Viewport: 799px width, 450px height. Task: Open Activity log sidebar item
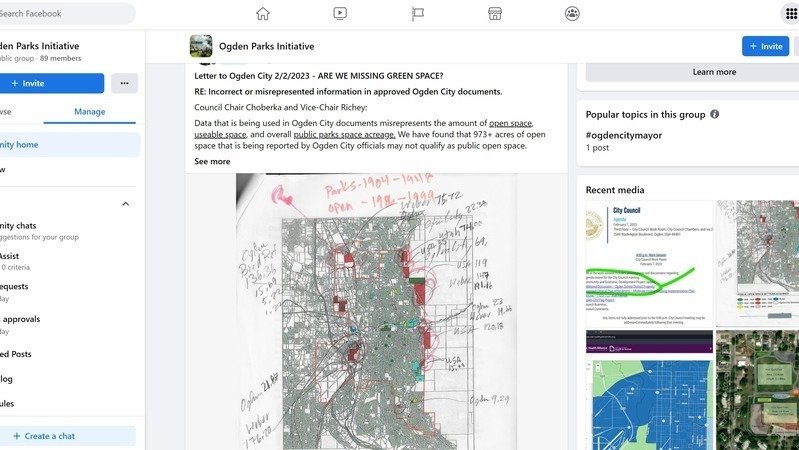69,379
